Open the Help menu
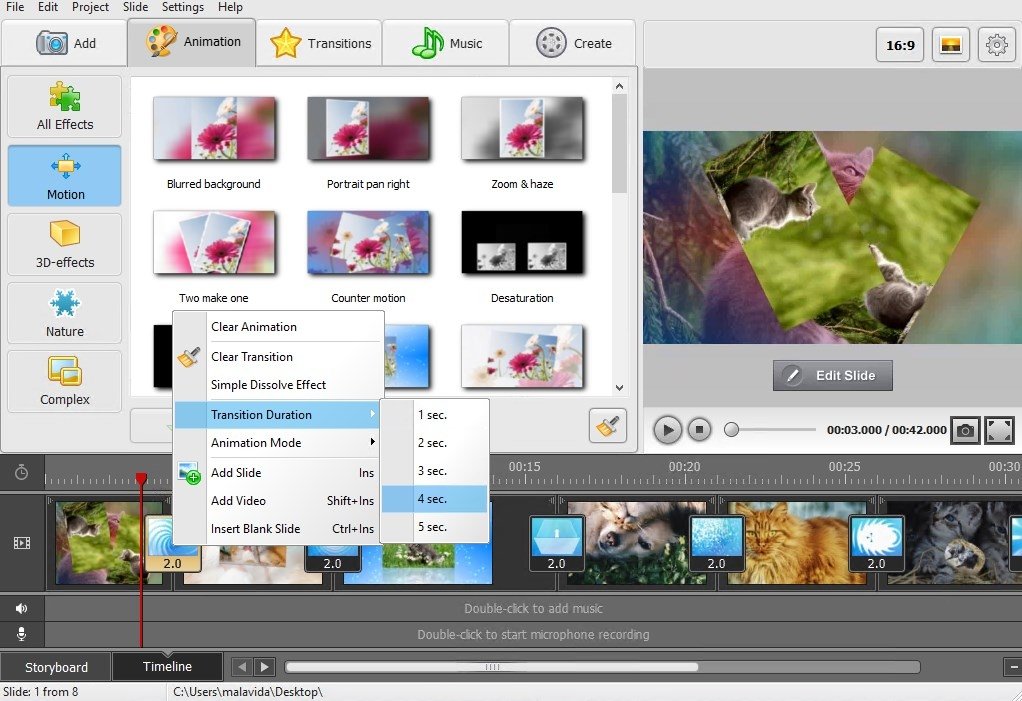Screen dimensions: 1022x701 coord(230,7)
